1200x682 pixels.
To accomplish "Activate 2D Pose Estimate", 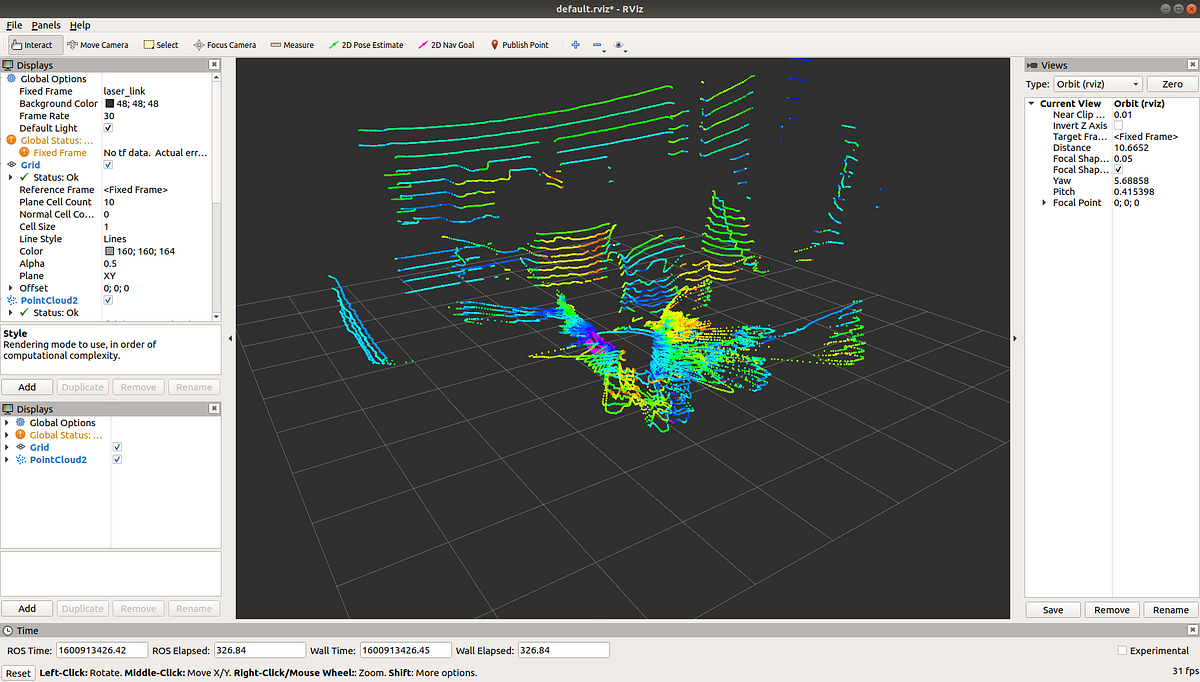I will [364, 44].
